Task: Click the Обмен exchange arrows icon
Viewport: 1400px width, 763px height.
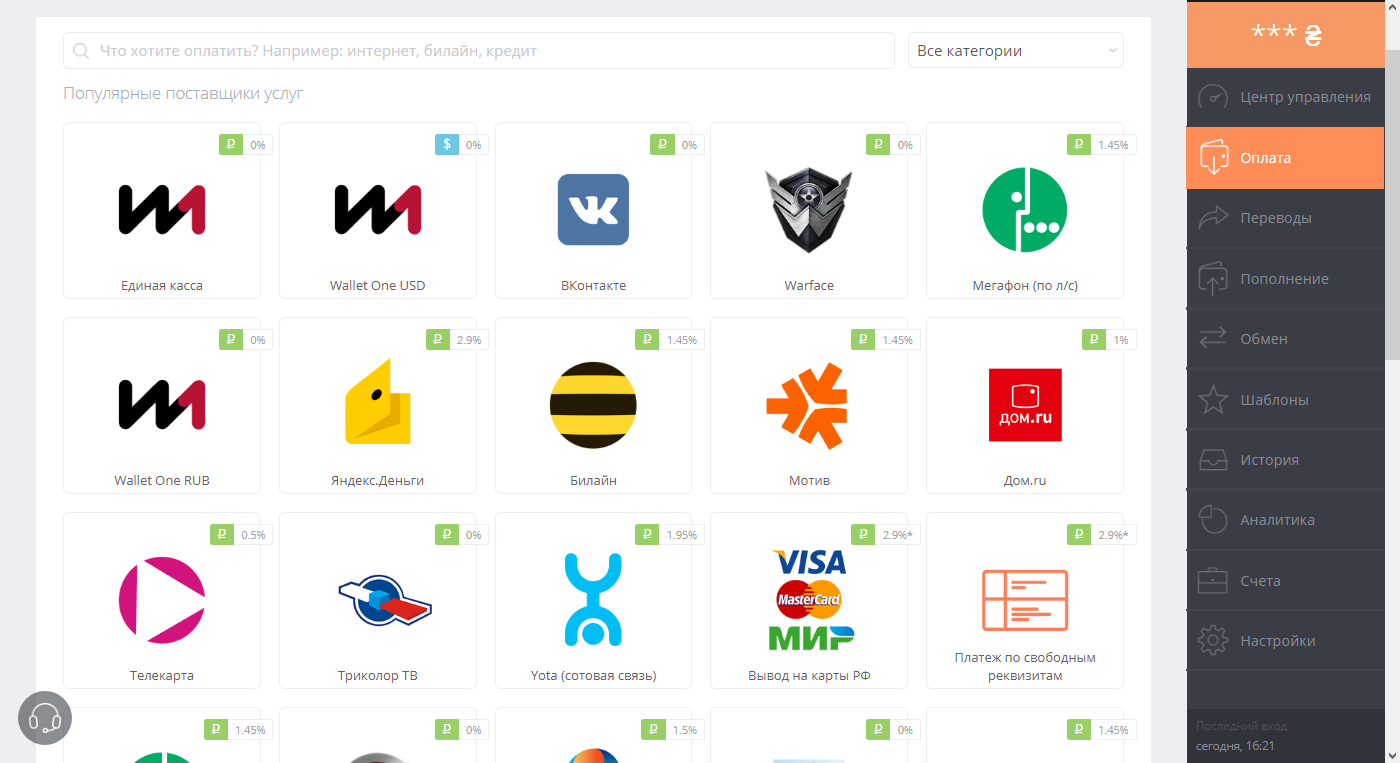Action: (1213, 339)
